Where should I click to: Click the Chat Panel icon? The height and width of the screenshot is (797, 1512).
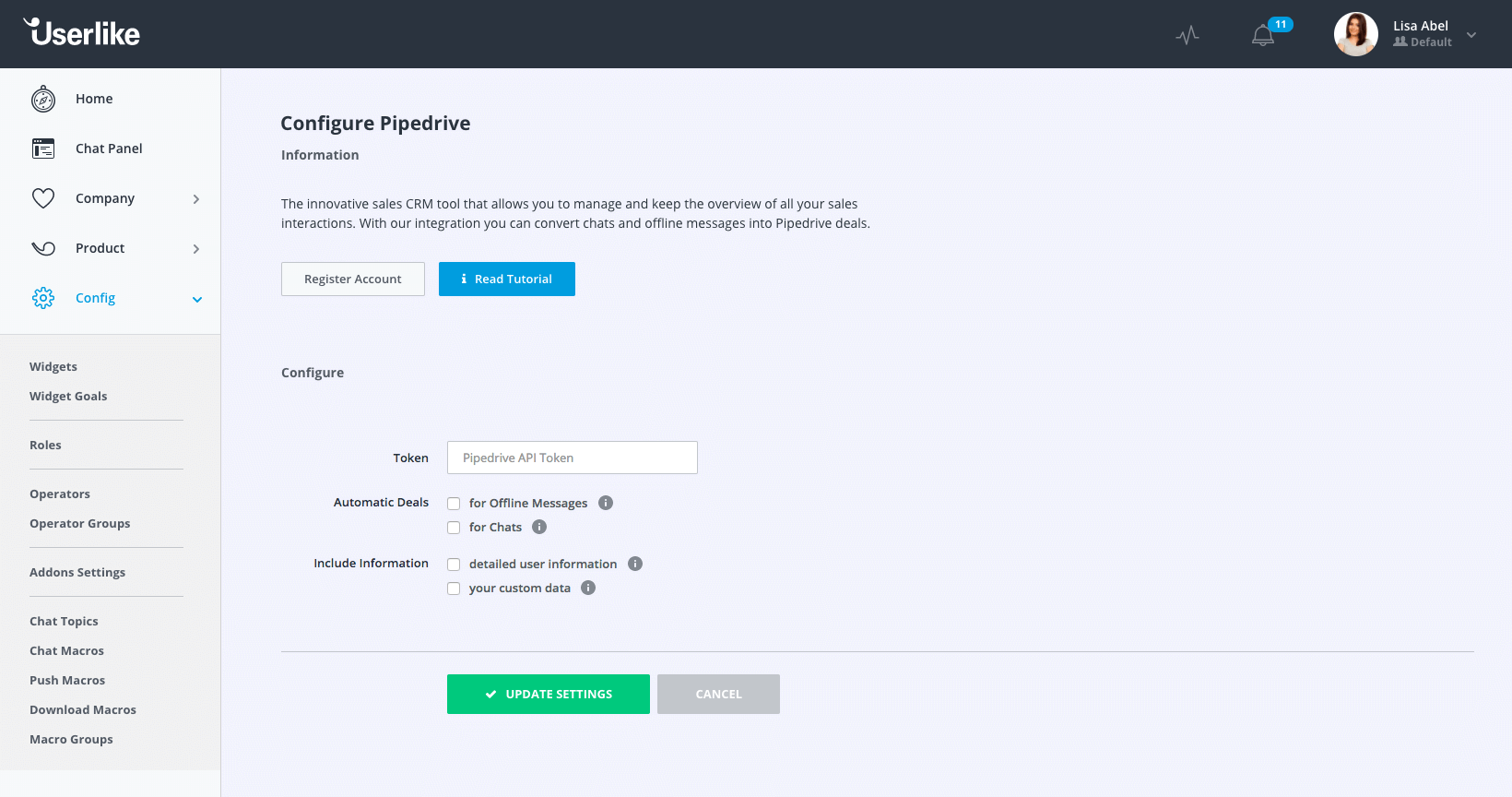click(x=43, y=149)
